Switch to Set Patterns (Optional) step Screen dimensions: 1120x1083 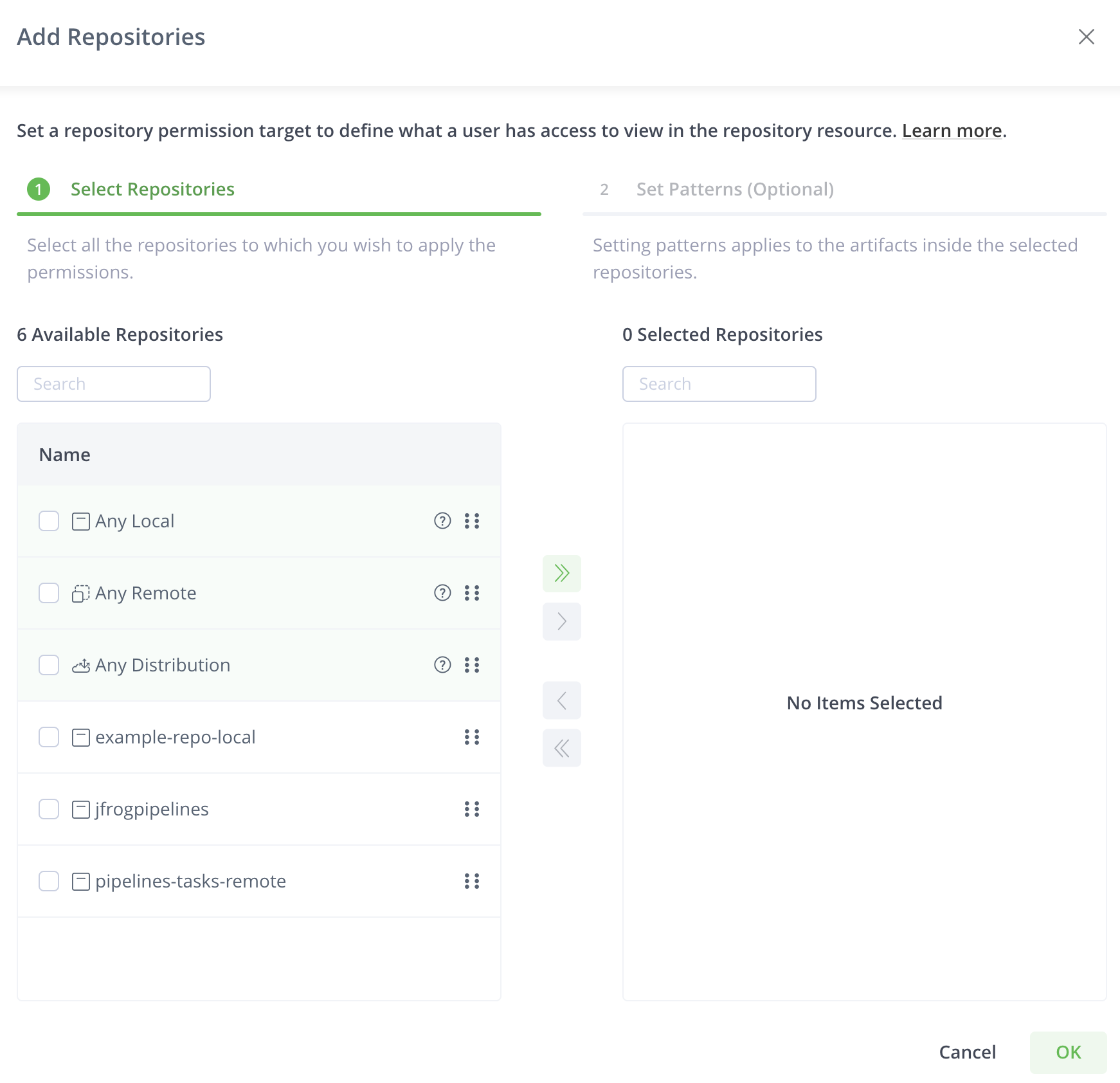734,189
